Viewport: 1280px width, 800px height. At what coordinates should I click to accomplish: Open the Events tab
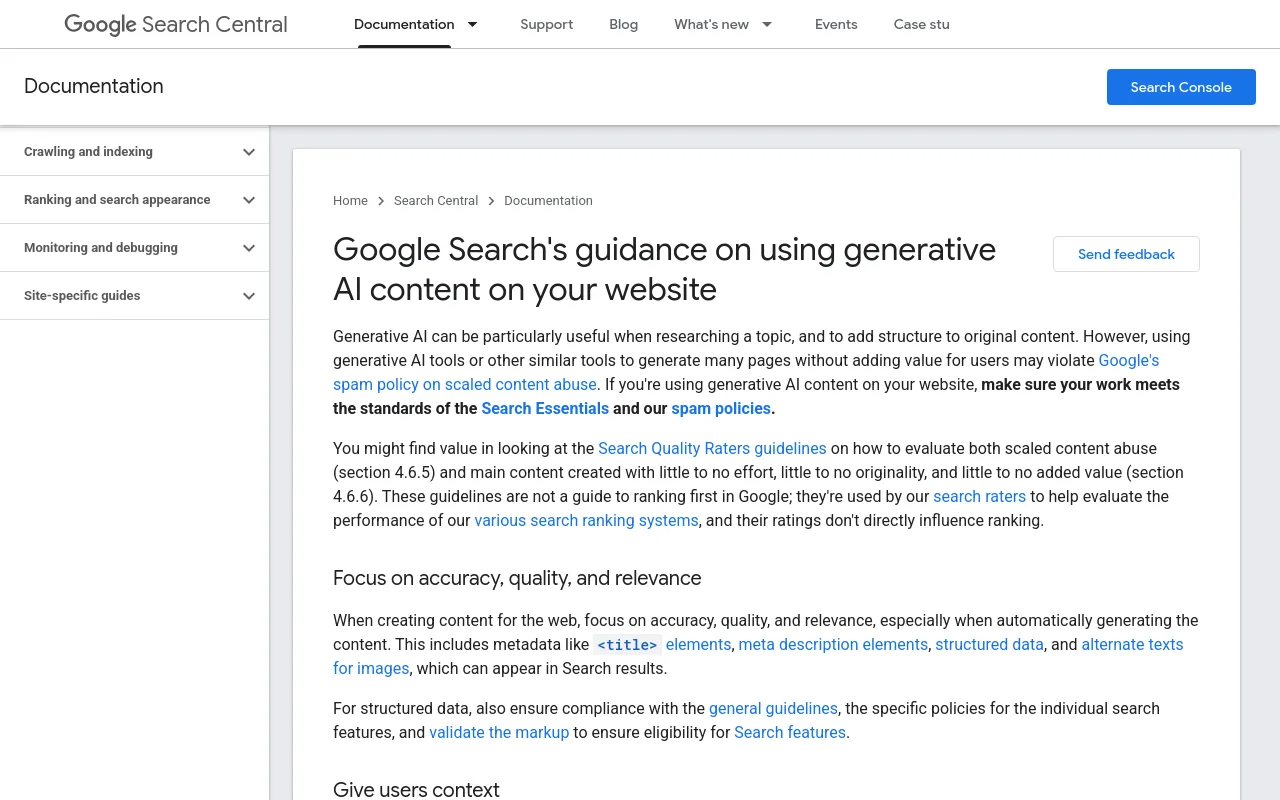point(836,24)
